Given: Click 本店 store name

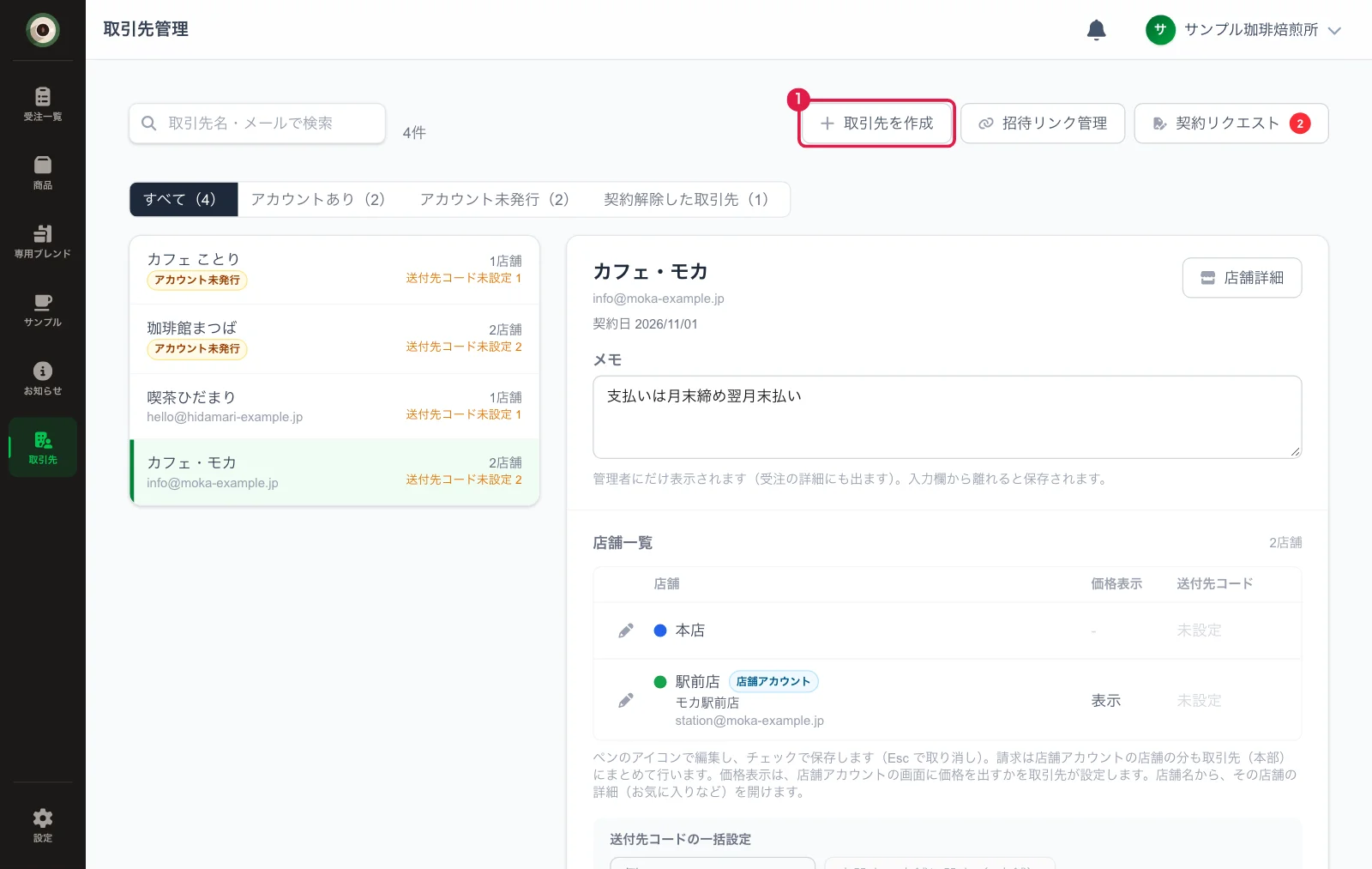Looking at the screenshot, I should 689,631.
